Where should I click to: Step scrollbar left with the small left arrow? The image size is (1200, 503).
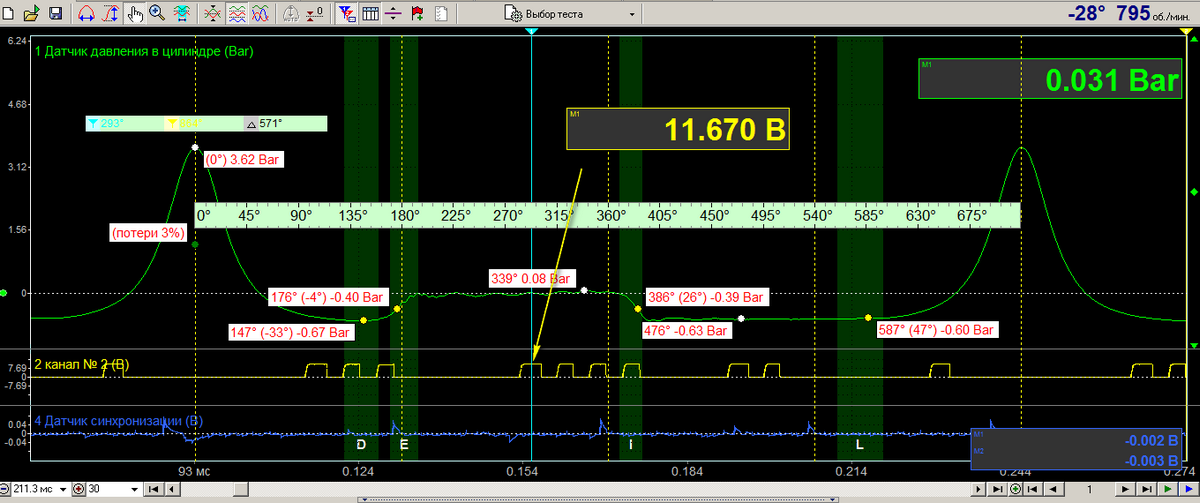pos(172,489)
